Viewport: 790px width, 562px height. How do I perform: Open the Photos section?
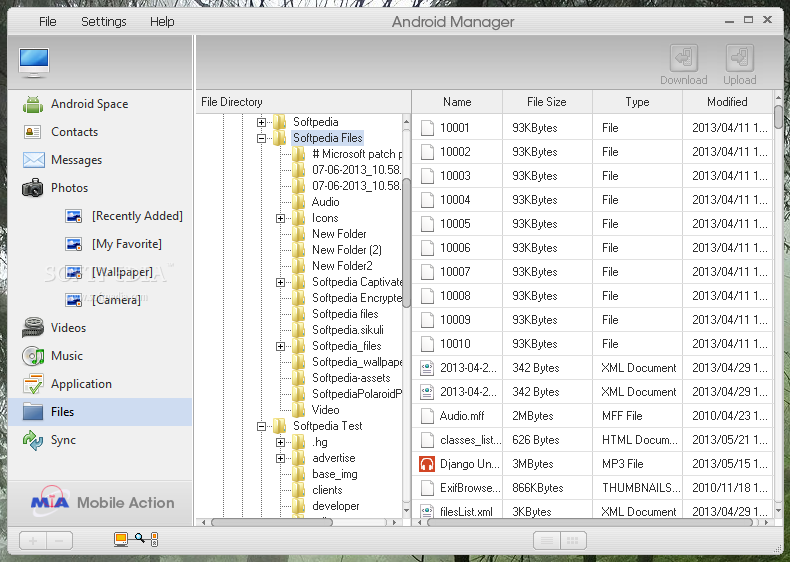pos(55,188)
